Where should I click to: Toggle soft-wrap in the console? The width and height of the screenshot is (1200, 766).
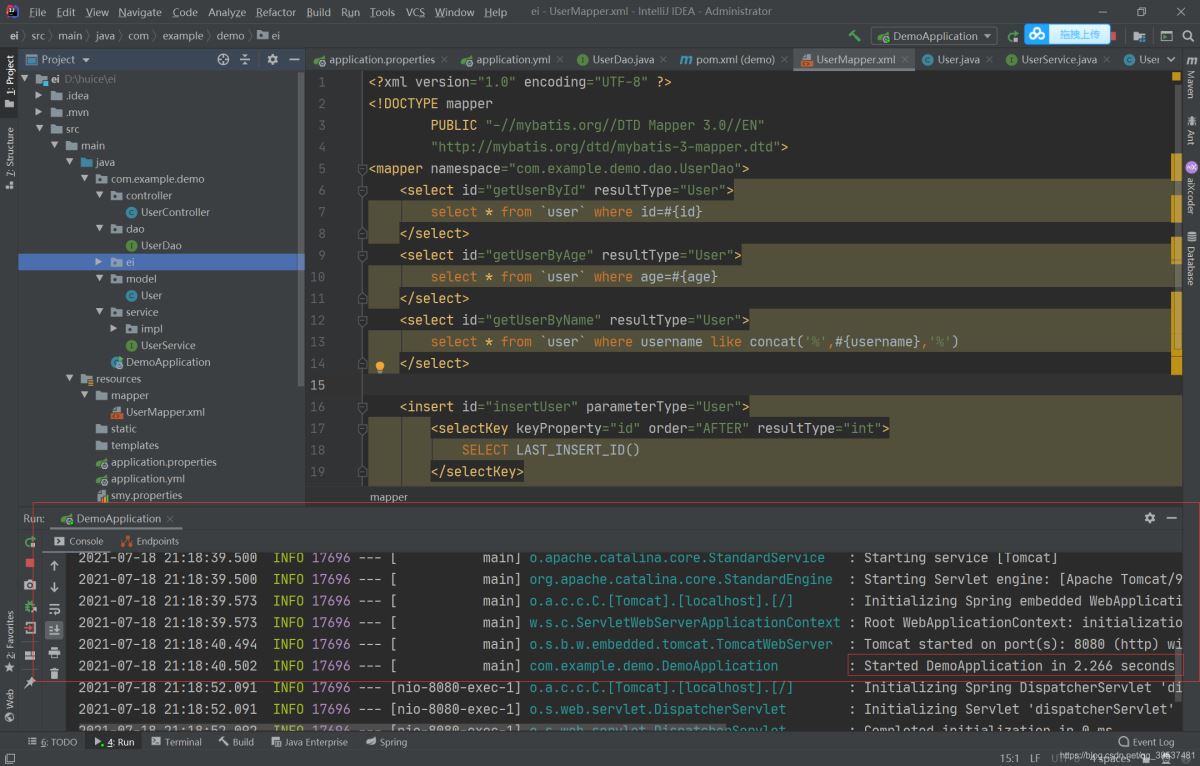(x=54, y=608)
